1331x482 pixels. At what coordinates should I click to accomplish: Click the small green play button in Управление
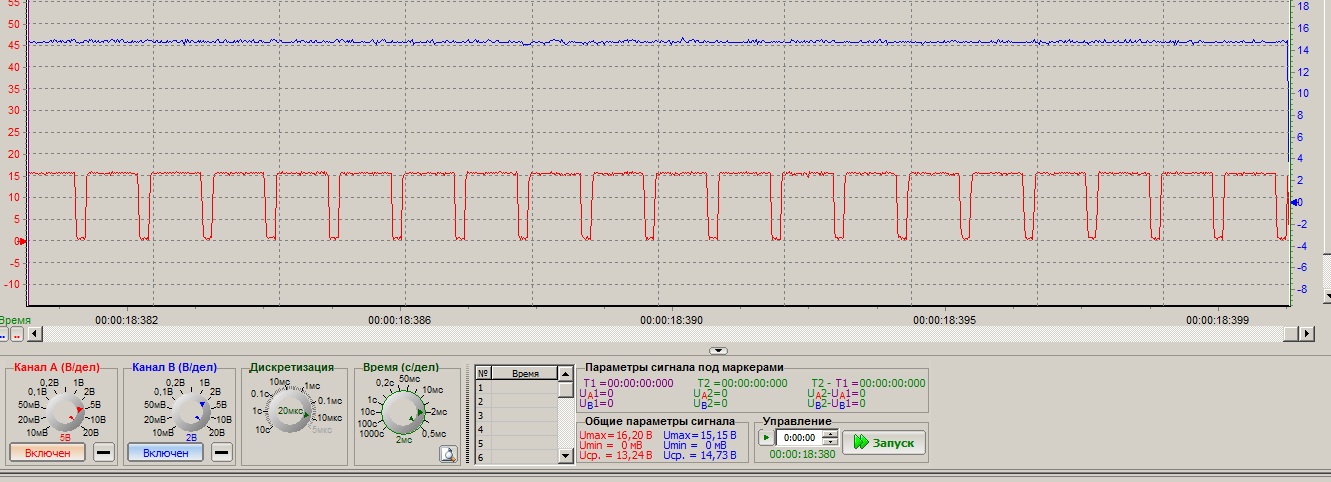coord(765,438)
